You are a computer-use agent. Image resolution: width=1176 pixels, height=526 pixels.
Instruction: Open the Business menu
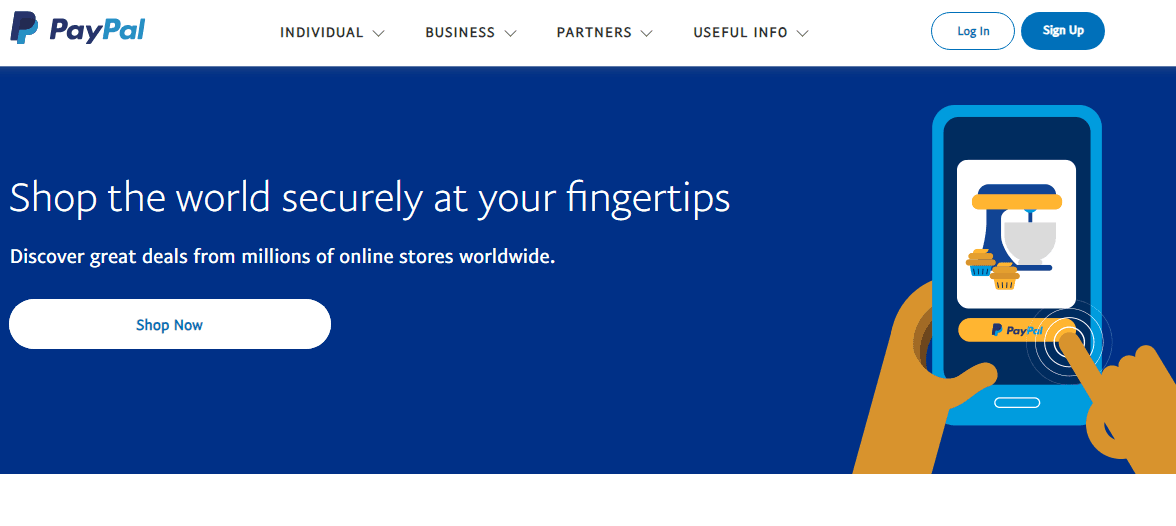(x=460, y=32)
